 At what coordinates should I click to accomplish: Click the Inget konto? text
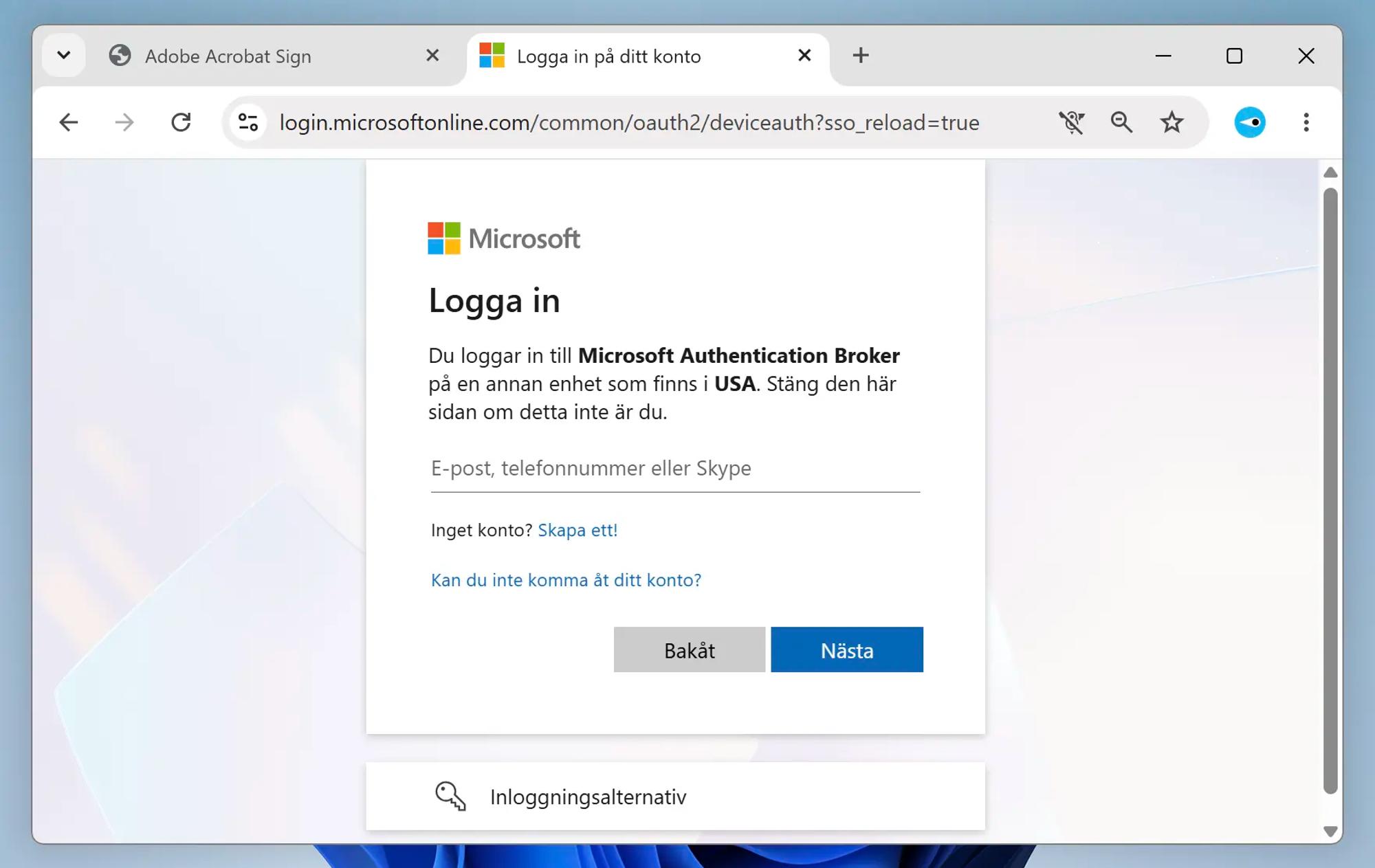[x=481, y=530]
